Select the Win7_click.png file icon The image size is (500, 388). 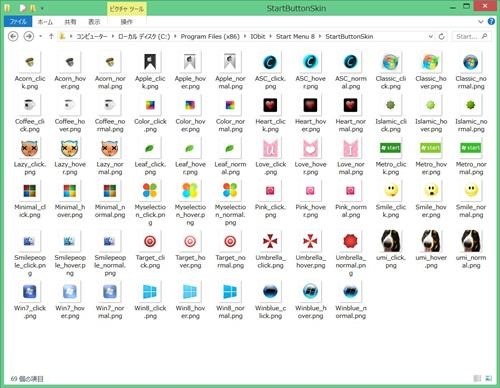point(30,292)
